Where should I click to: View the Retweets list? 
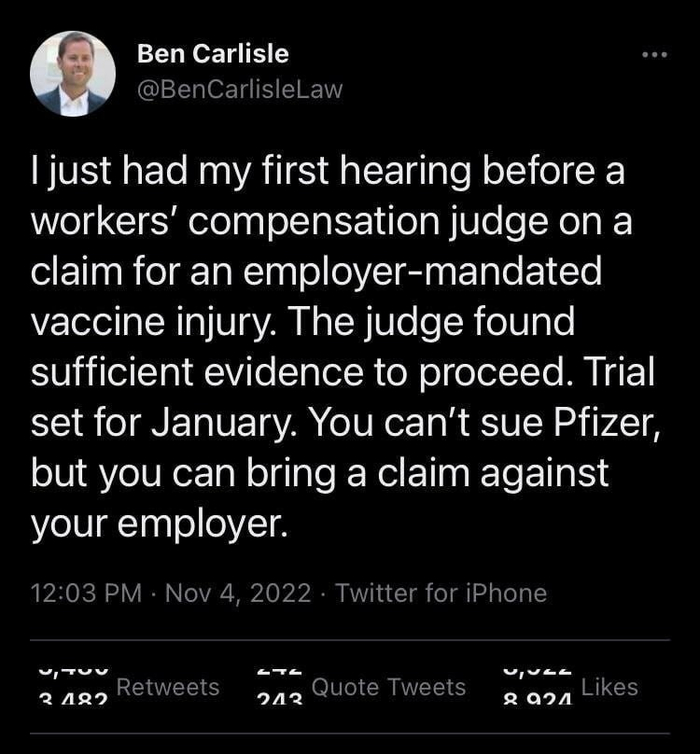pos(168,687)
